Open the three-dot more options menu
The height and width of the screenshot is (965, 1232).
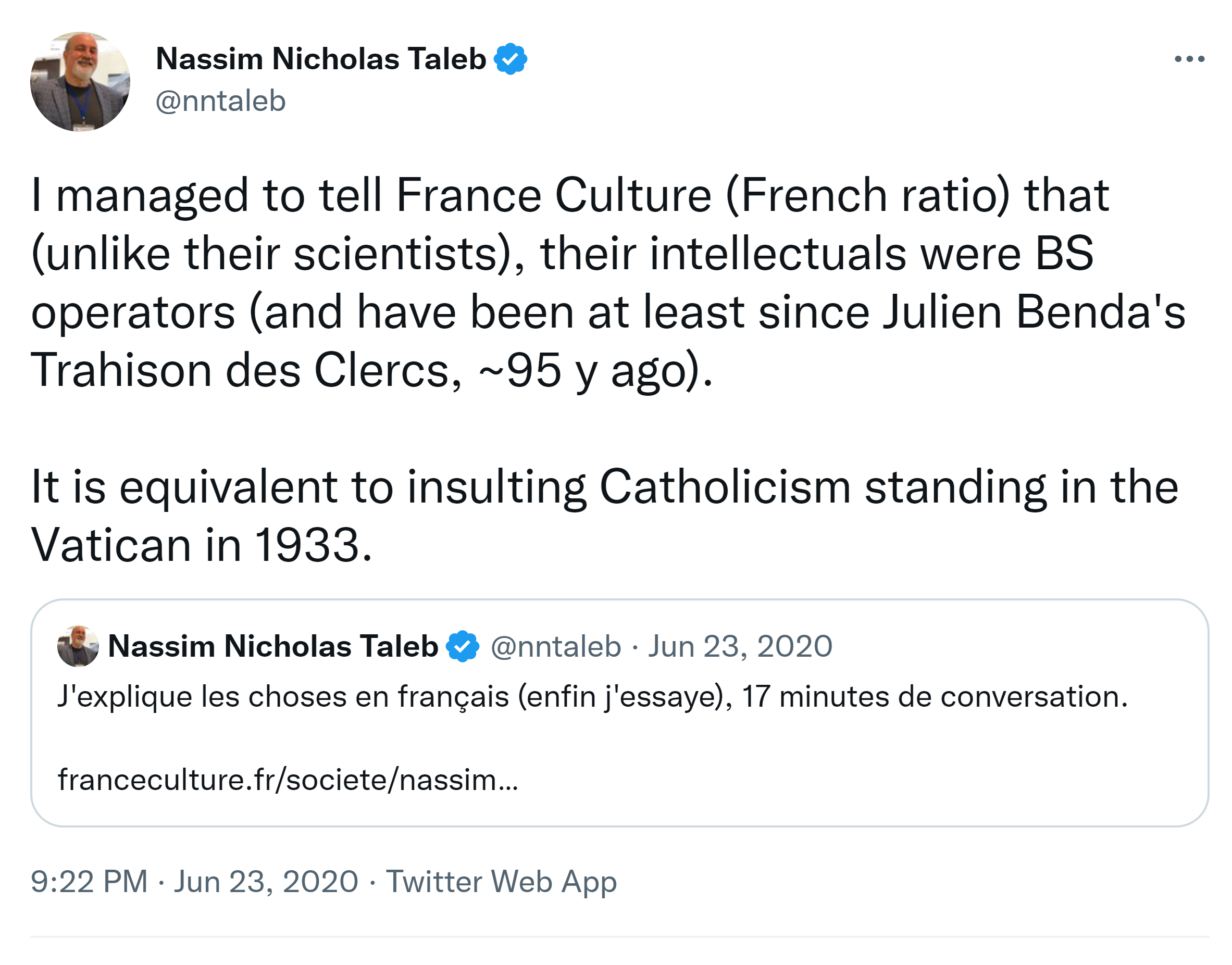[1188, 59]
